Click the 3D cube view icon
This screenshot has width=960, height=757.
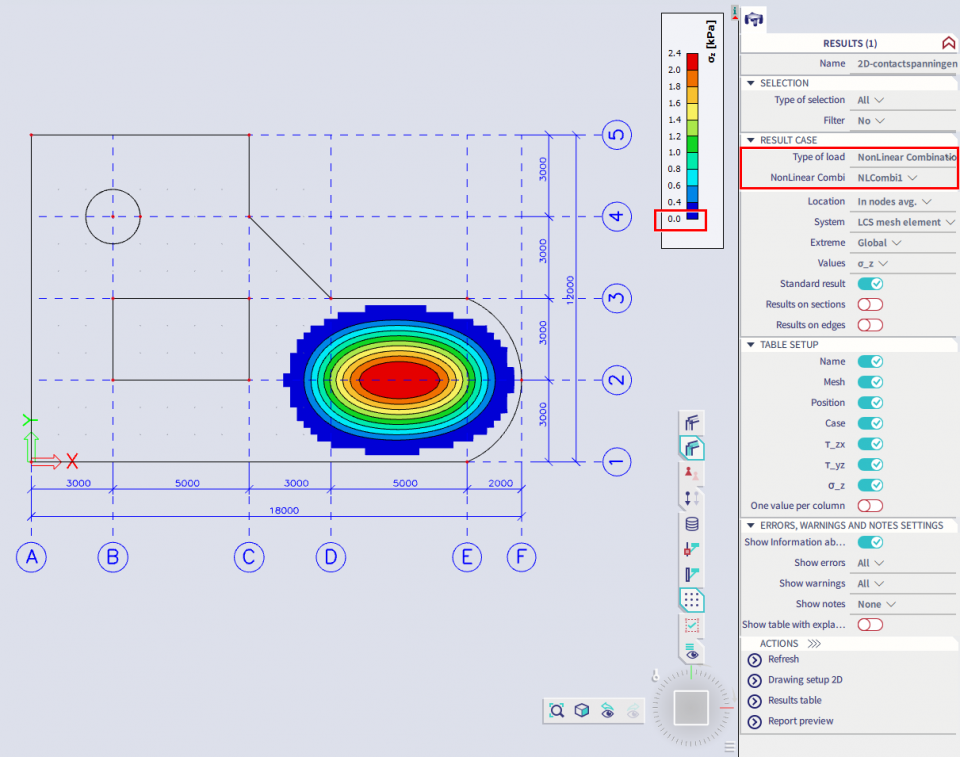tap(582, 710)
